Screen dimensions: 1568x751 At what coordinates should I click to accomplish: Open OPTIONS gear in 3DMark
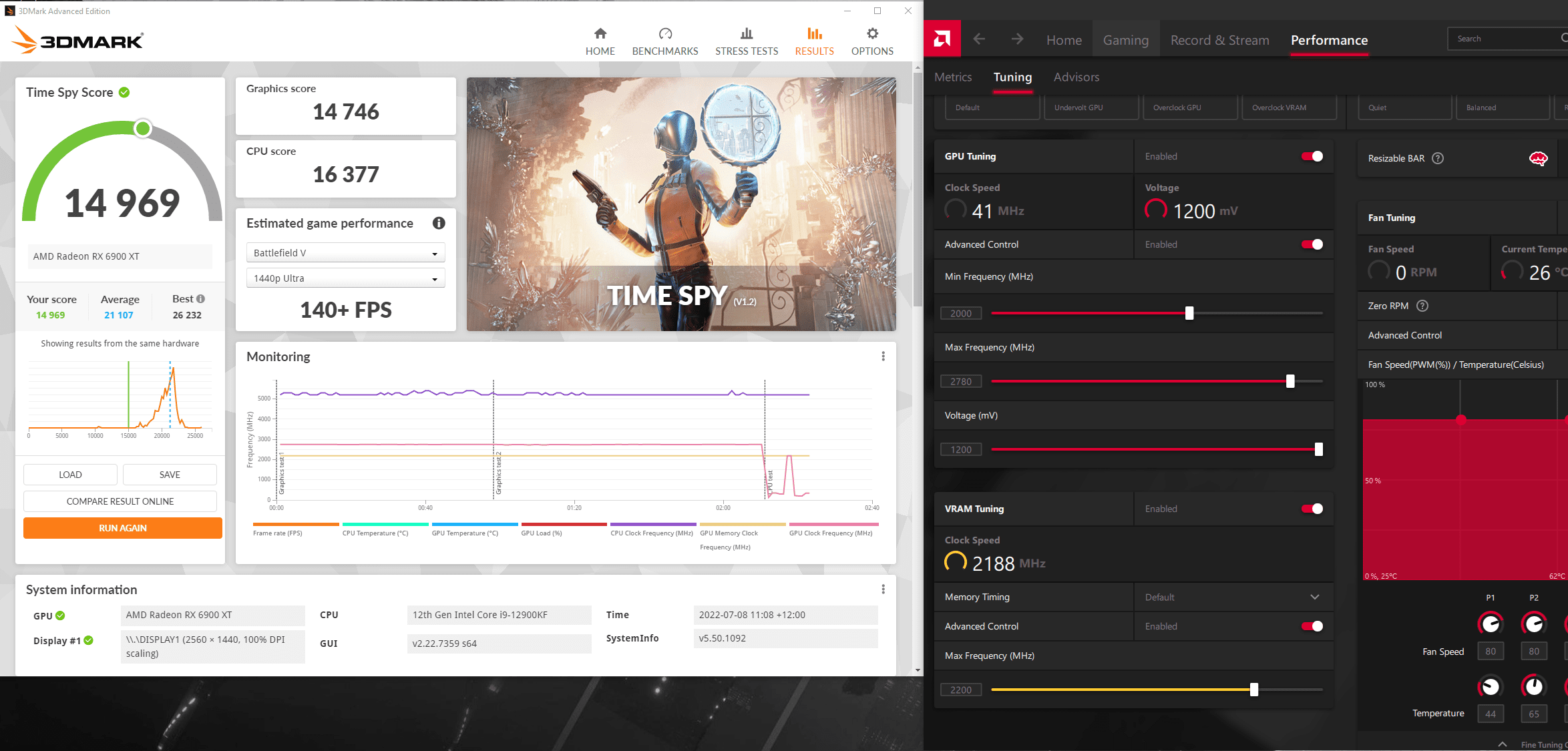tap(872, 41)
